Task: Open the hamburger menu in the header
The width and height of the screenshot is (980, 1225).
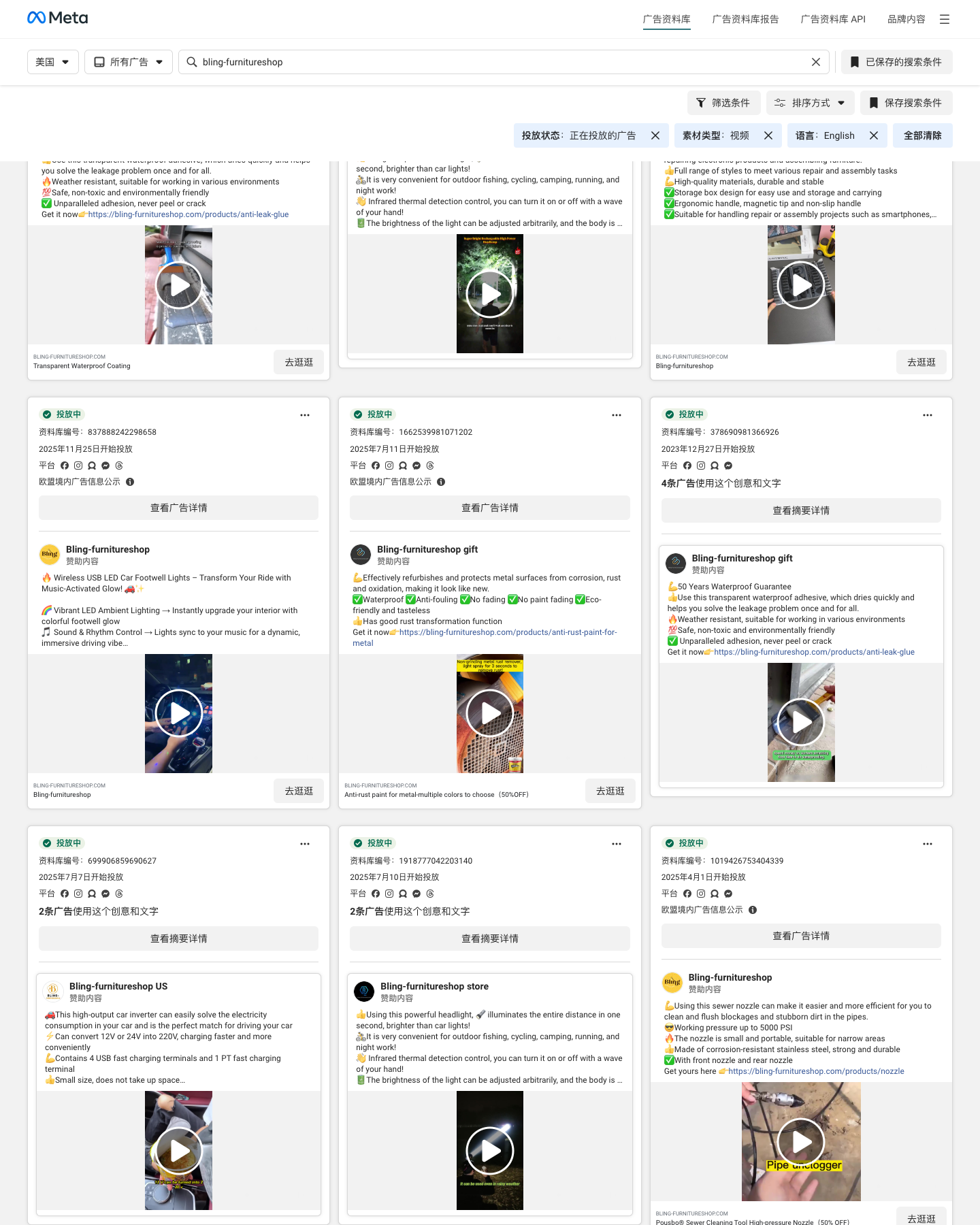Action: click(945, 19)
